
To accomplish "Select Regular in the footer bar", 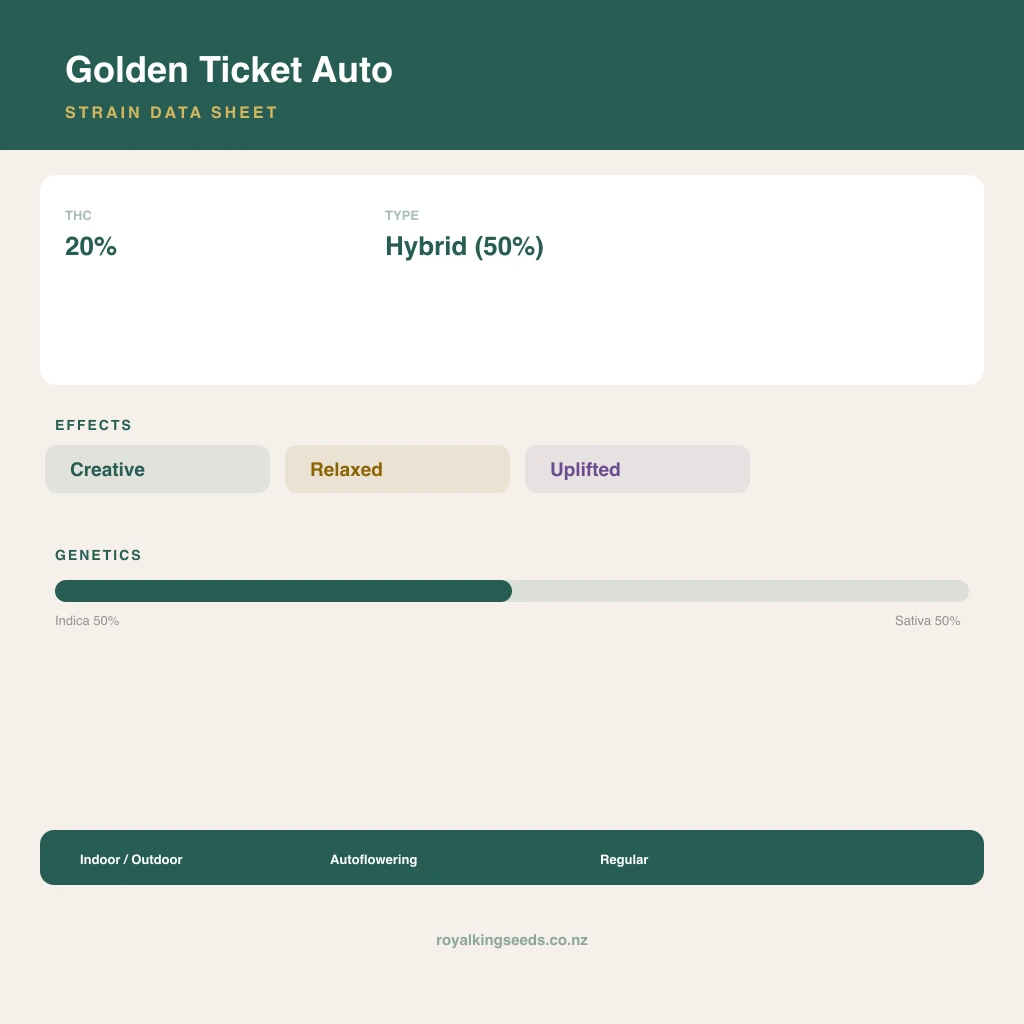I will [x=624, y=859].
